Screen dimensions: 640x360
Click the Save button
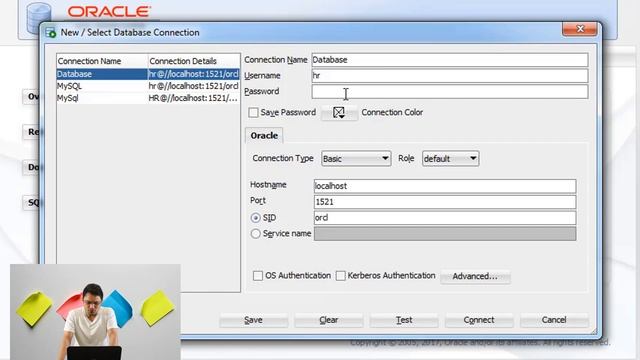pos(253,320)
